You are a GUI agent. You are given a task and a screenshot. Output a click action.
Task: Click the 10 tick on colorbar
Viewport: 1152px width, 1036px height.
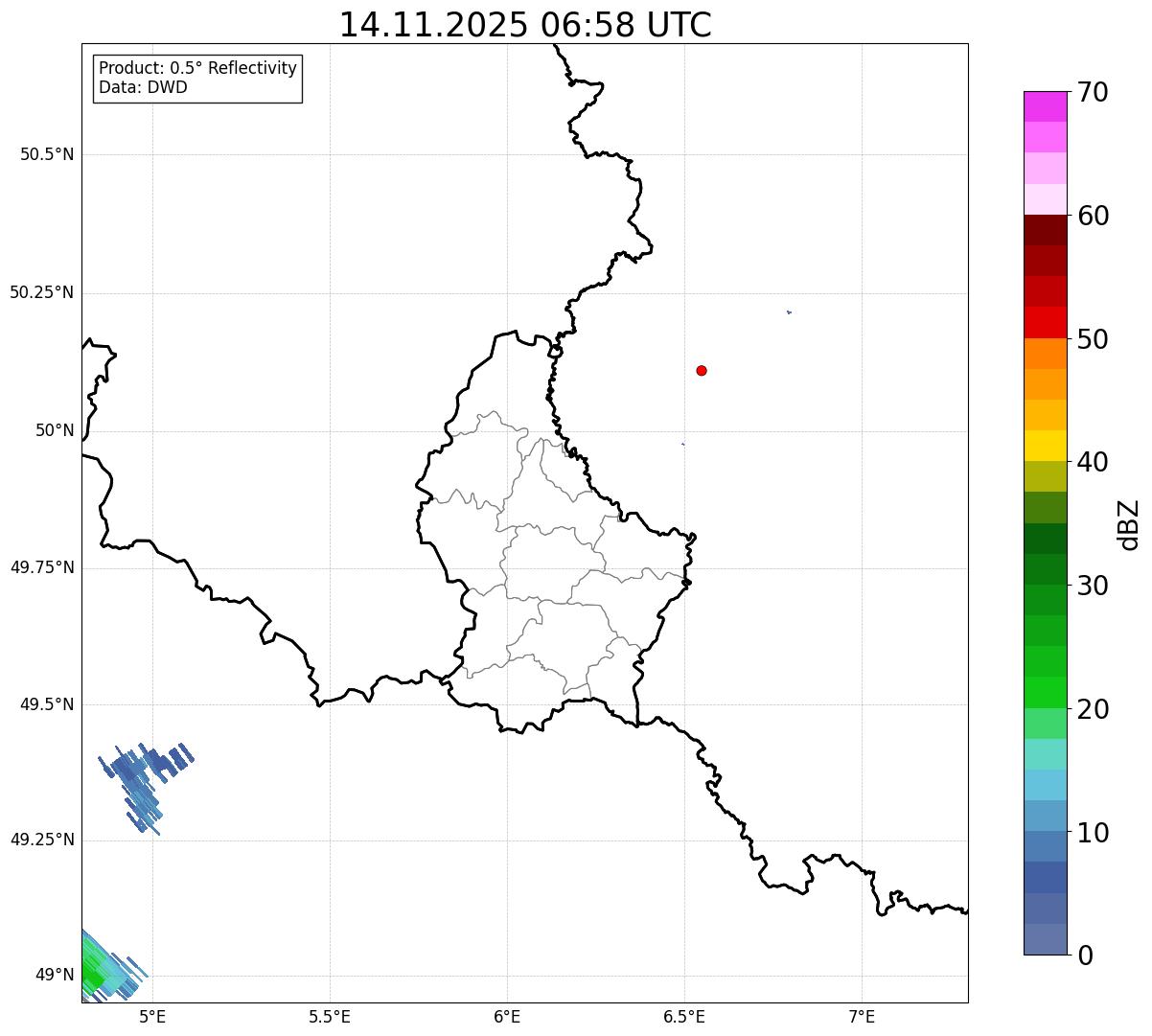pyautogui.click(x=1093, y=834)
